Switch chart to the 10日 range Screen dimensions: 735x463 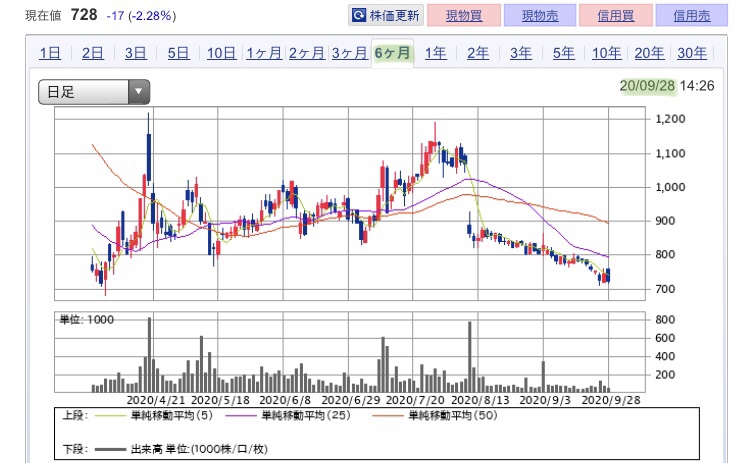pyautogui.click(x=221, y=53)
